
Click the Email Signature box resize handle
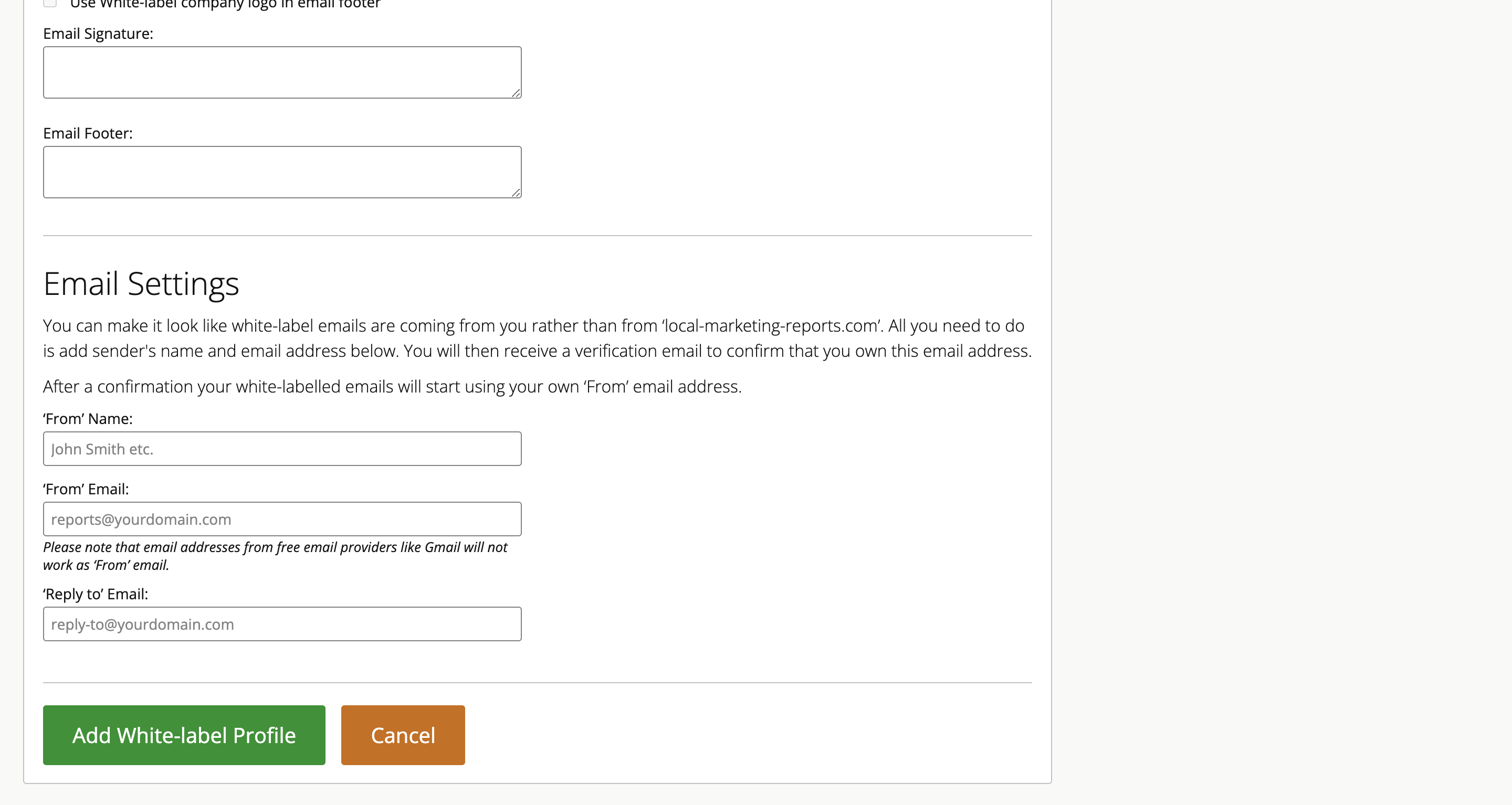coord(516,93)
